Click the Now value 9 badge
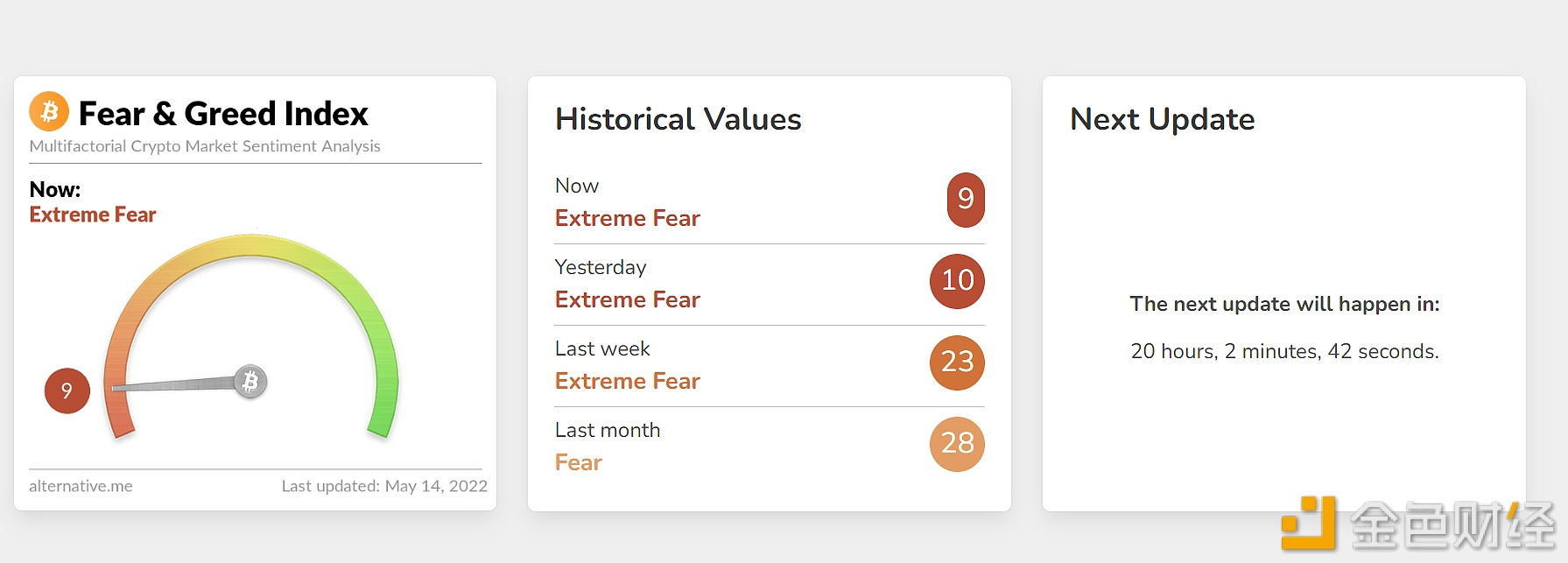Screen dimensions: 1568x563 point(966,200)
